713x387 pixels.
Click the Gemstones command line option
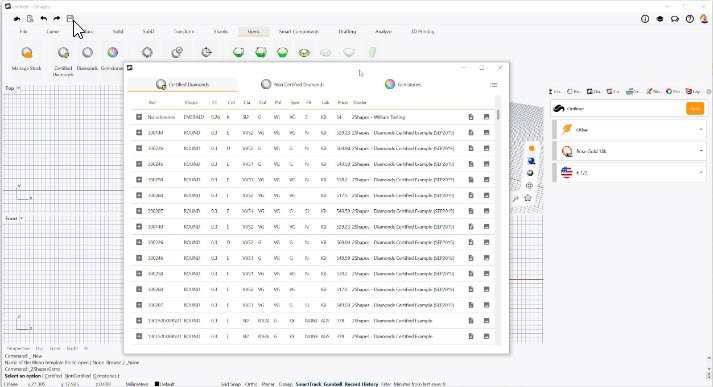click(105, 376)
